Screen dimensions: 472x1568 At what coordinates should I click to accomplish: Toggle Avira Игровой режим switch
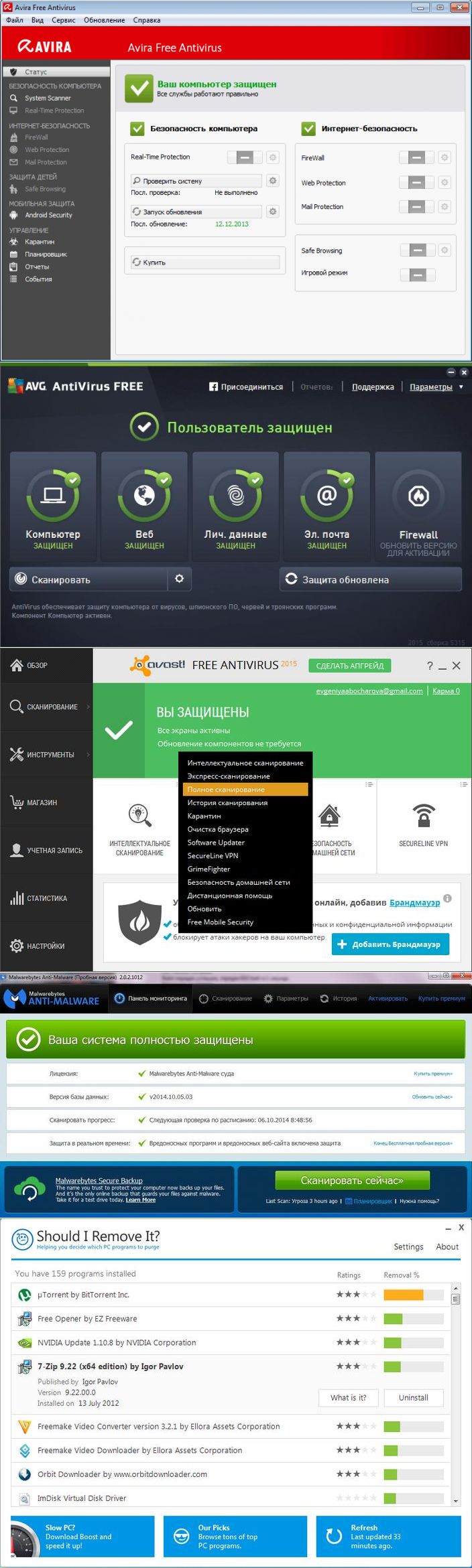[417, 275]
